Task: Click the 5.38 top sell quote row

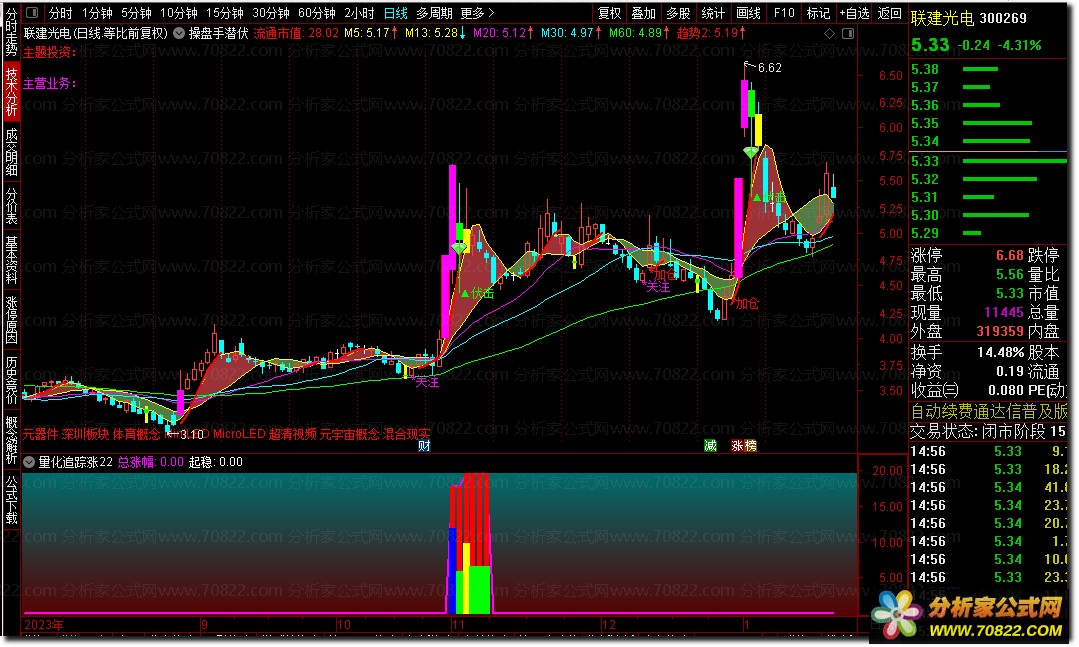Action: 988,70
